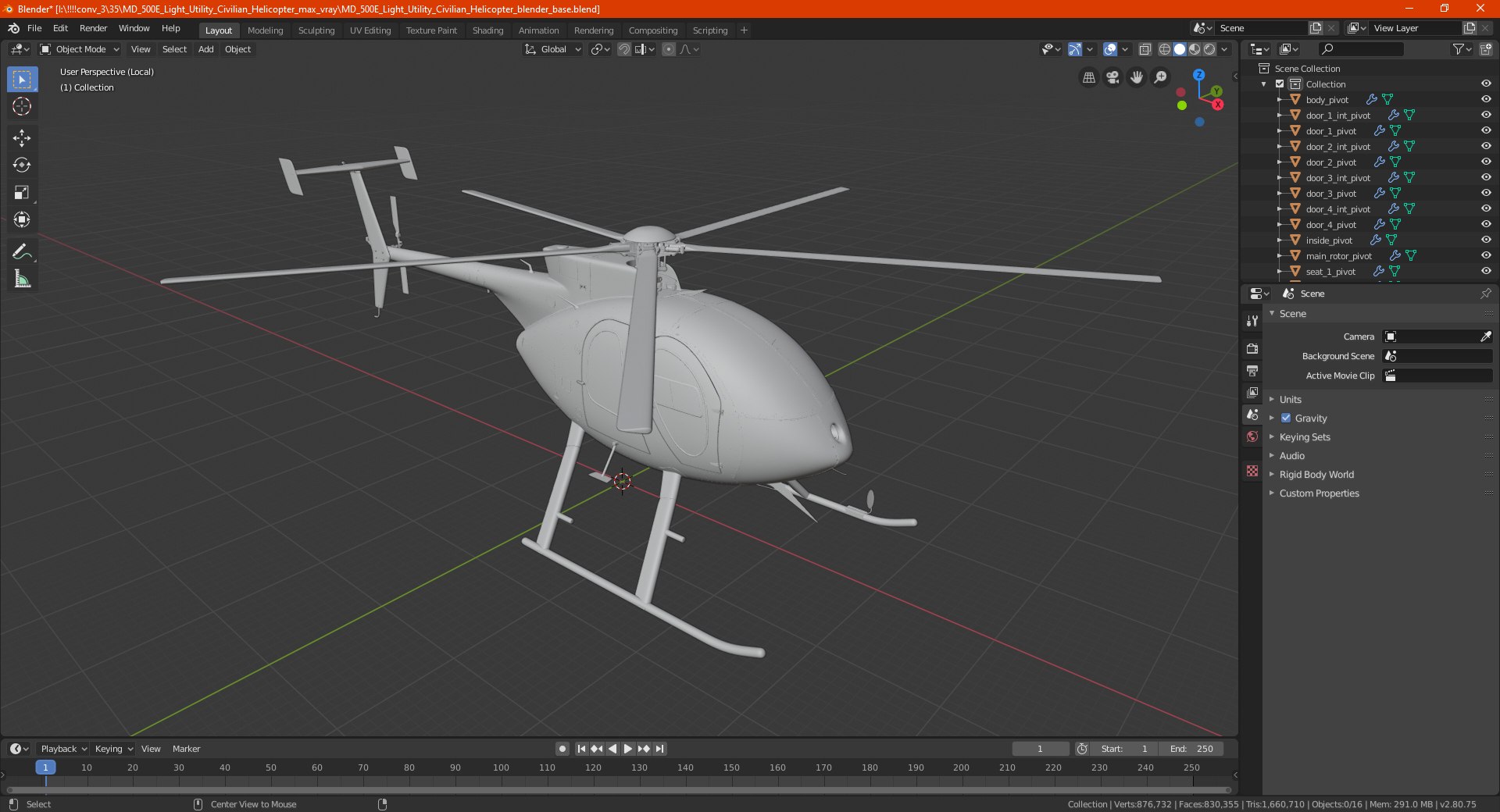Select the Measure tool
The width and height of the screenshot is (1500, 812).
[x=22, y=279]
